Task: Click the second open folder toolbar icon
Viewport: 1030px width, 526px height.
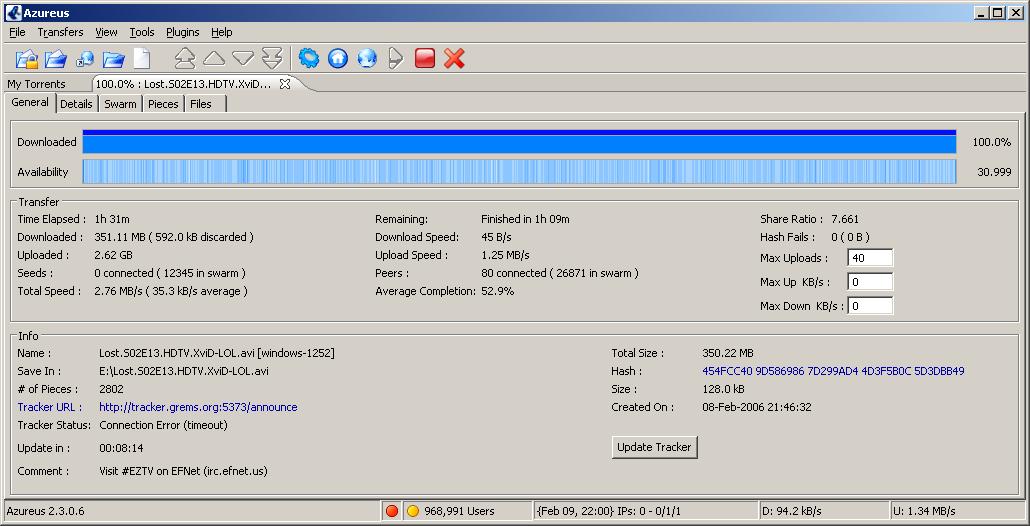Action: (56, 58)
